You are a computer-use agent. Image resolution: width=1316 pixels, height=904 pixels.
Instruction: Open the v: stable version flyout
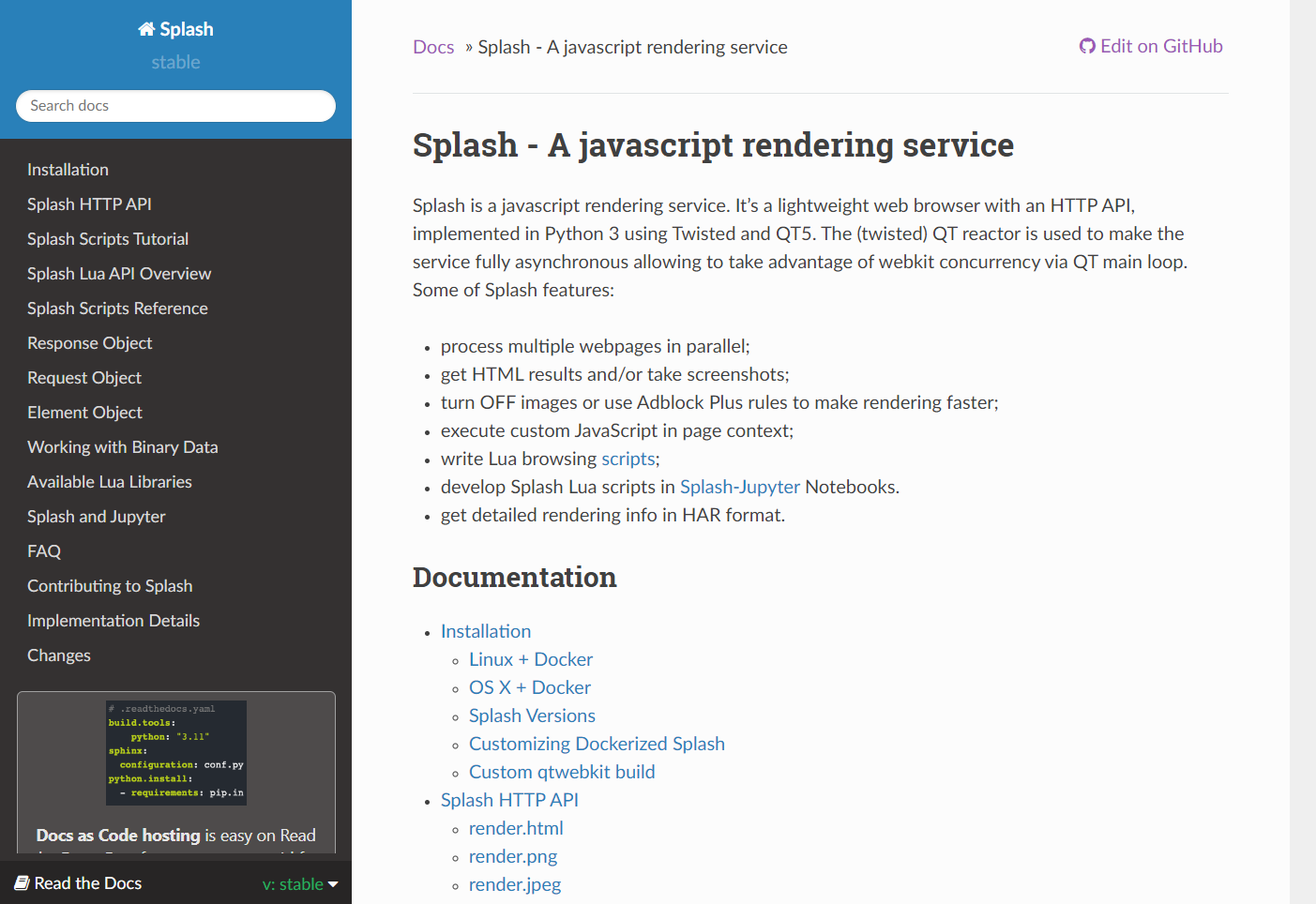coord(299,882)
